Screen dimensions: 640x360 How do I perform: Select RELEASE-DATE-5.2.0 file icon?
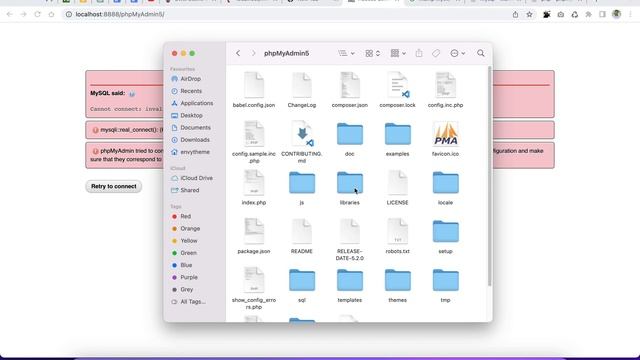point(350,231)
